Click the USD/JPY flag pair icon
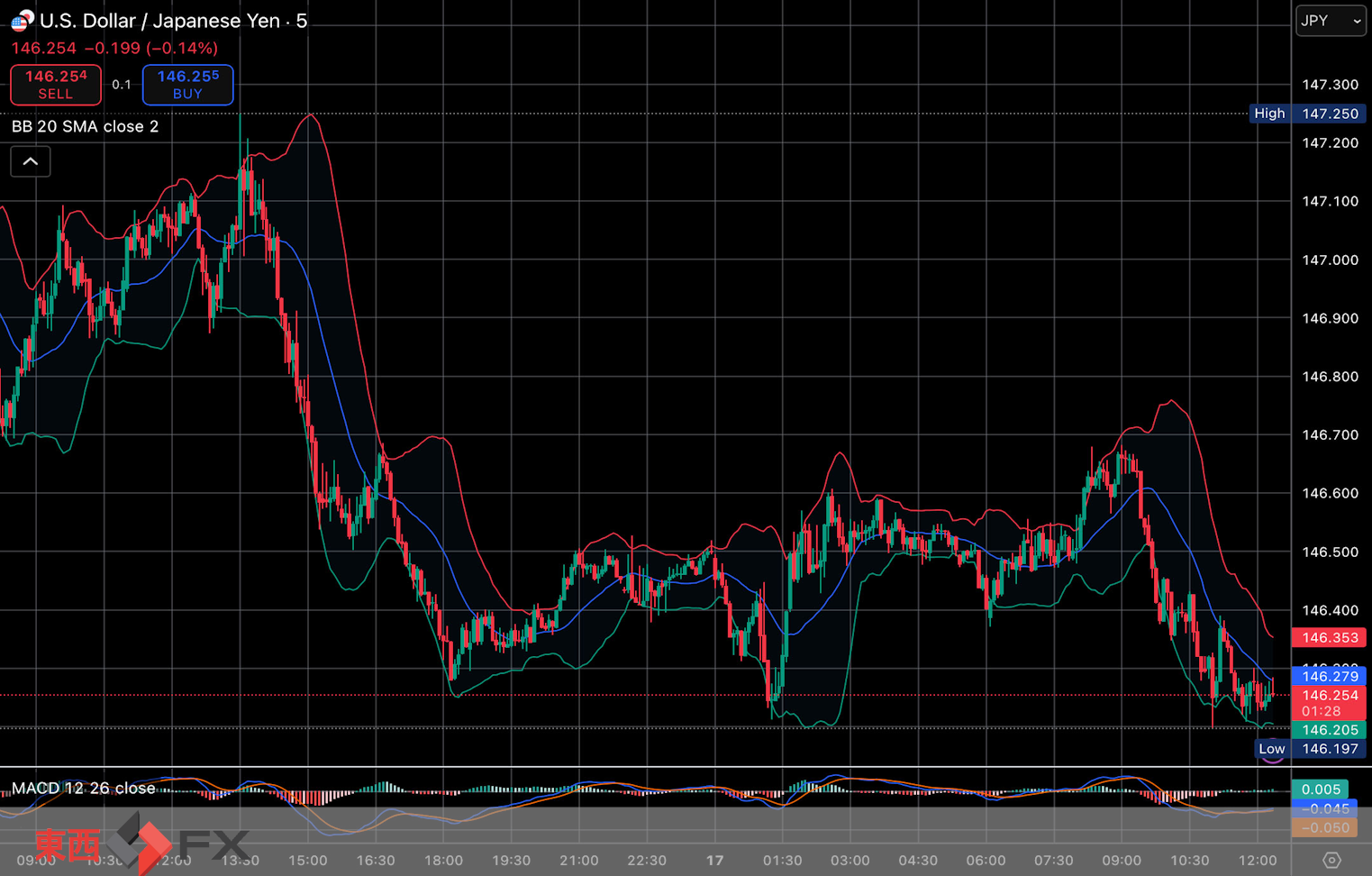This screenshot has width=1372, height=876. pos(22,20)
